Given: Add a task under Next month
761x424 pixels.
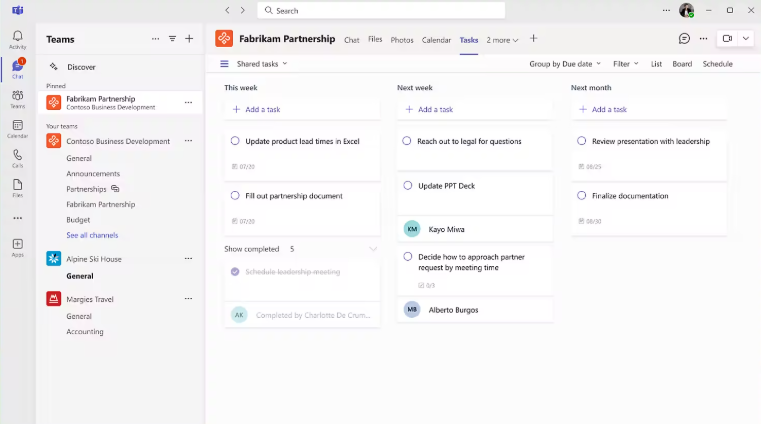Looking at the screenshot, I should 649,109.
